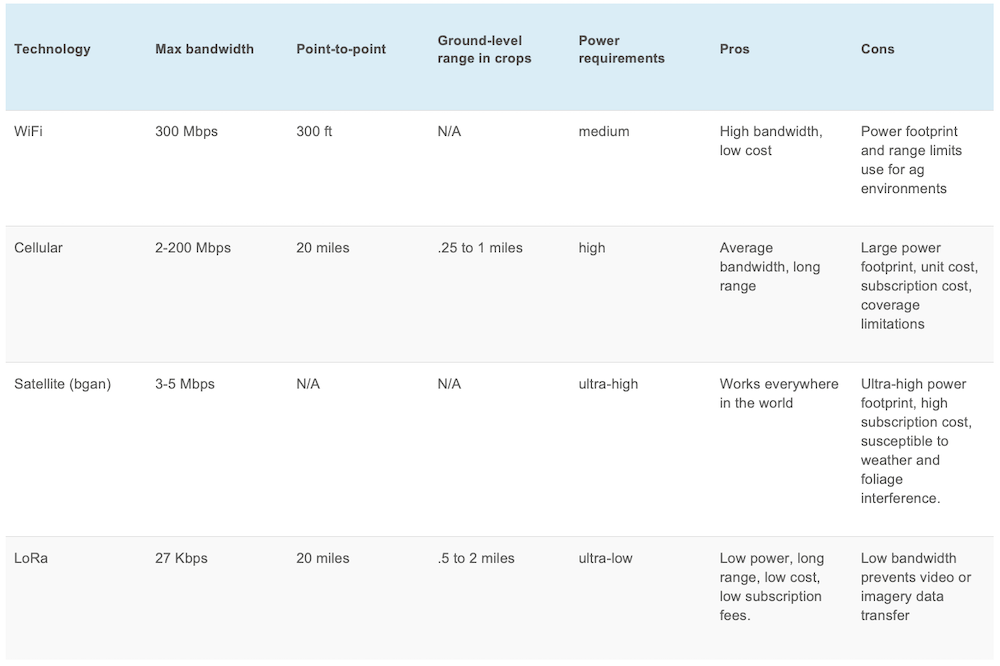Click the 300 Mbps bandwidth value

[x=186, y=131]
